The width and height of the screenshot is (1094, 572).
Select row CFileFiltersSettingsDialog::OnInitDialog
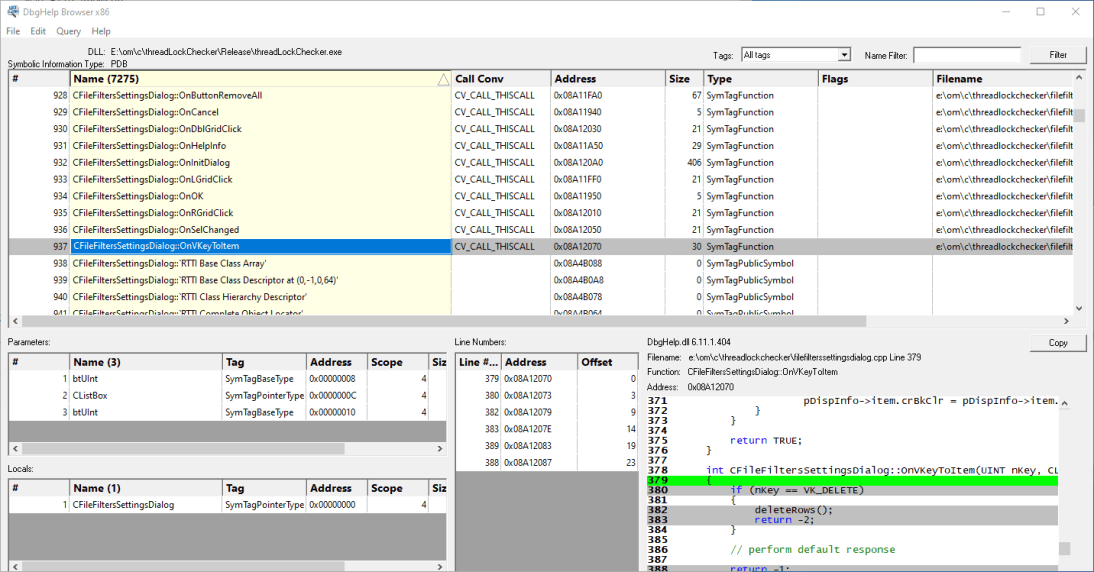(541, 163)
